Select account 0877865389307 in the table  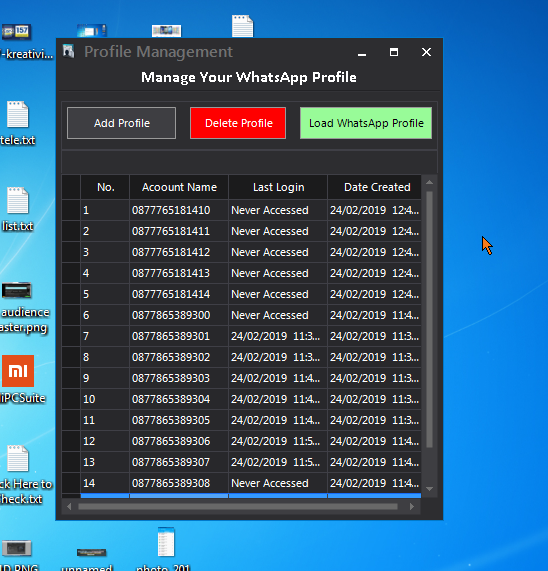179,462
